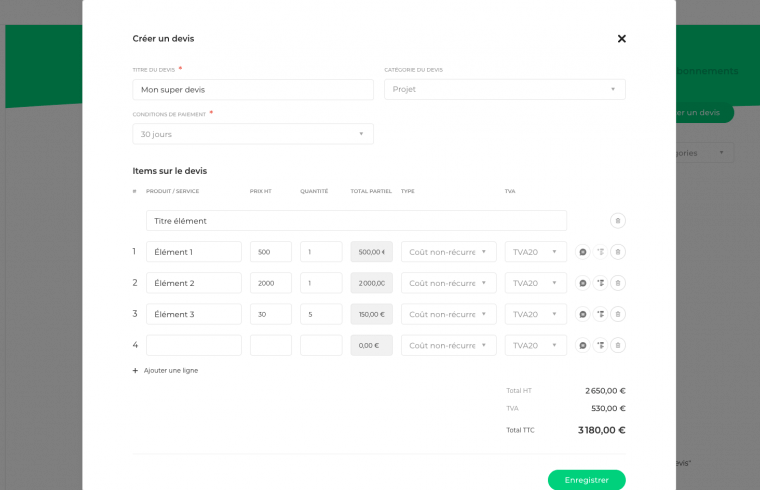The image size is (760, 490).
Task: Click the PRODUIT / SERVICE column header
Action: point(173,191)
